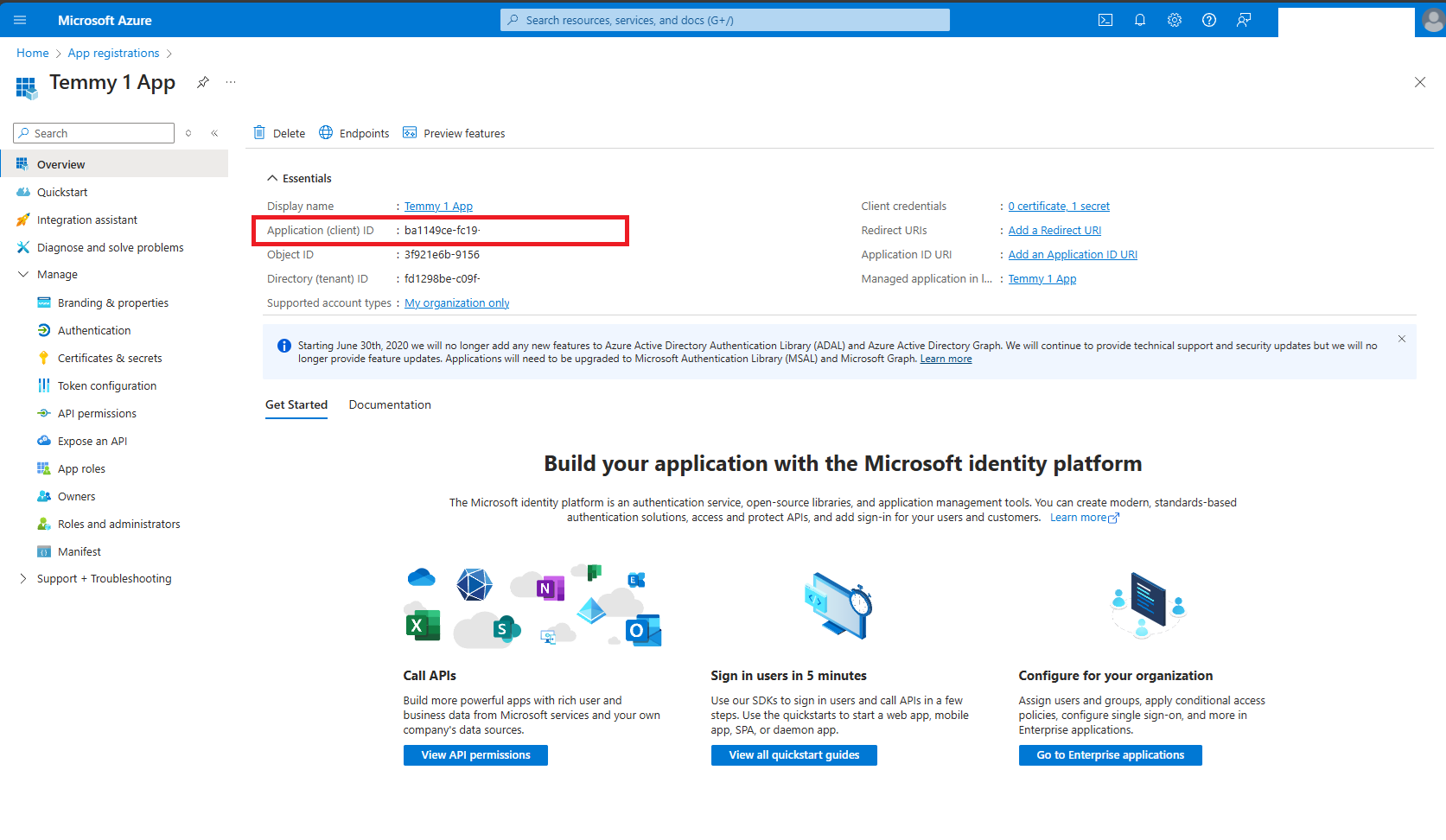
Task: Open 0 certificate, 1 secret link
Action: (1059, 206)
